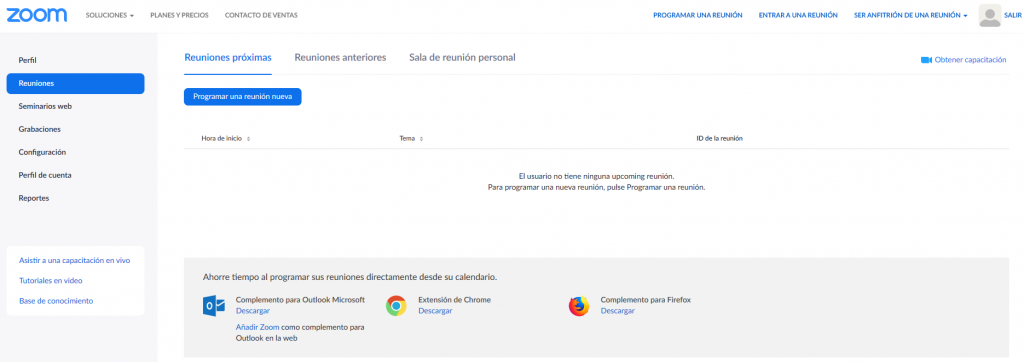
Task: Click Programar una reunión nueva button
Action: [x=242, y=97]
